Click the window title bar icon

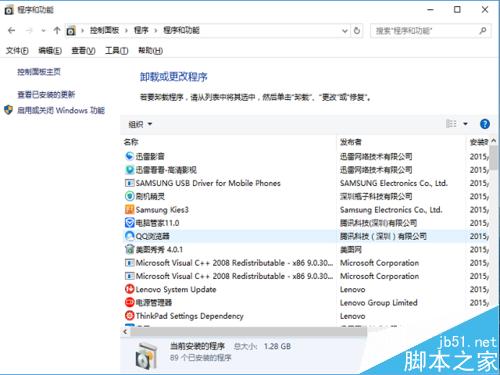[9, 10]
